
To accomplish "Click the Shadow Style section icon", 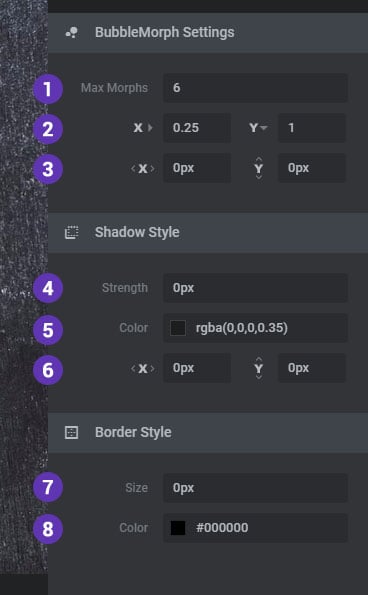I will click(72, 232).
